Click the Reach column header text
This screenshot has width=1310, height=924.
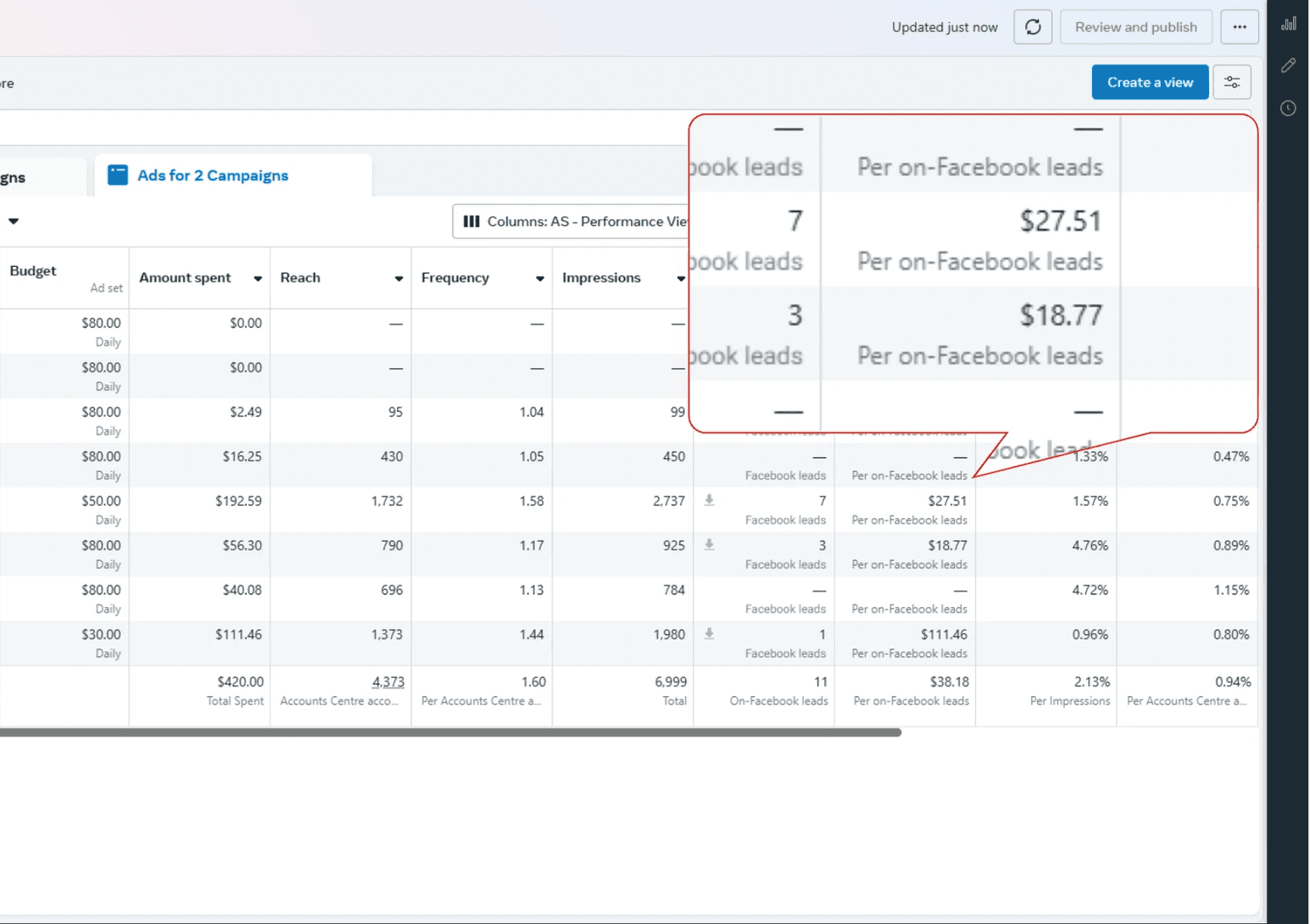coord(300,278)
